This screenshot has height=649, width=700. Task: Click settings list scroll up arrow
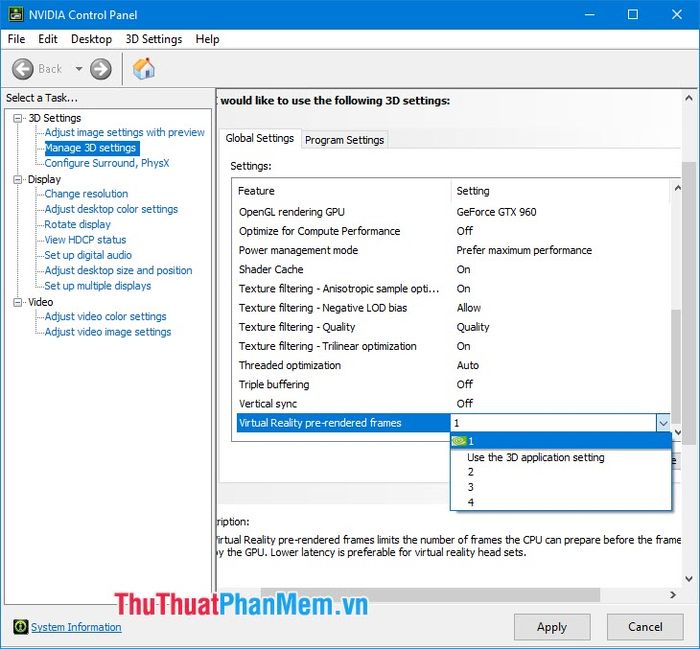(677, 188)
